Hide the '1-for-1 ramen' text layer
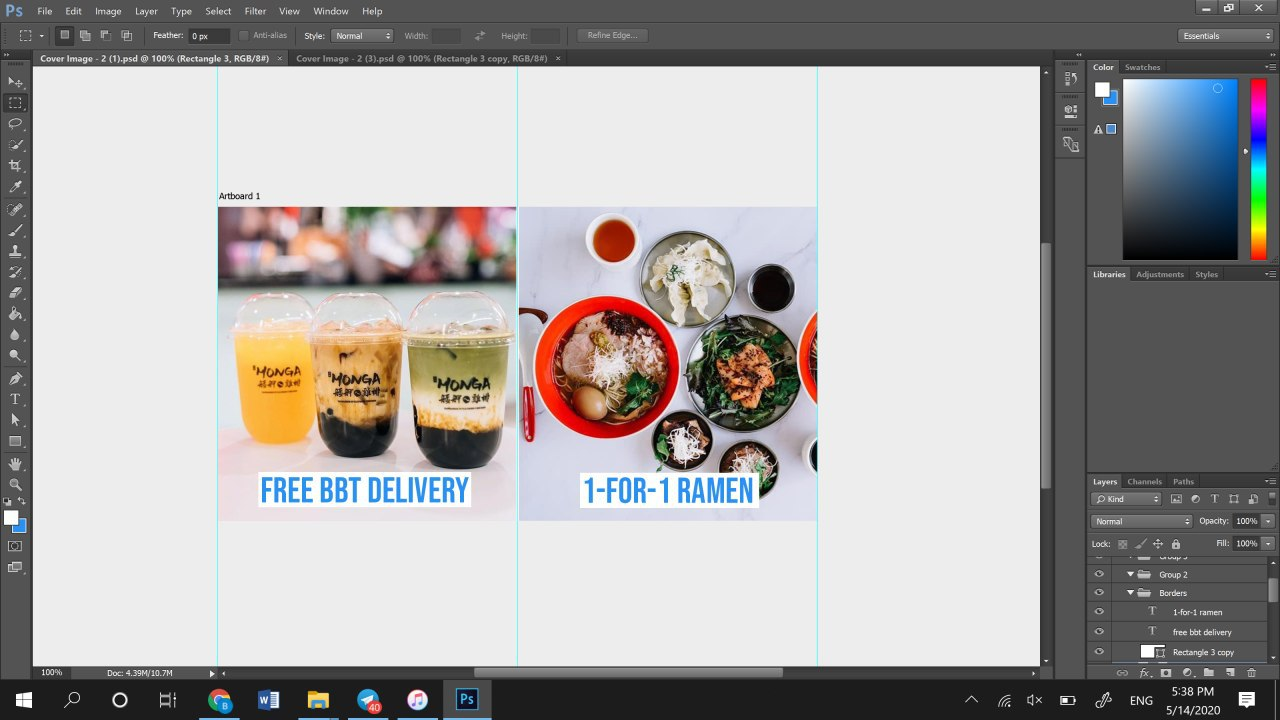The image size is (1280, 720). 1099,612
